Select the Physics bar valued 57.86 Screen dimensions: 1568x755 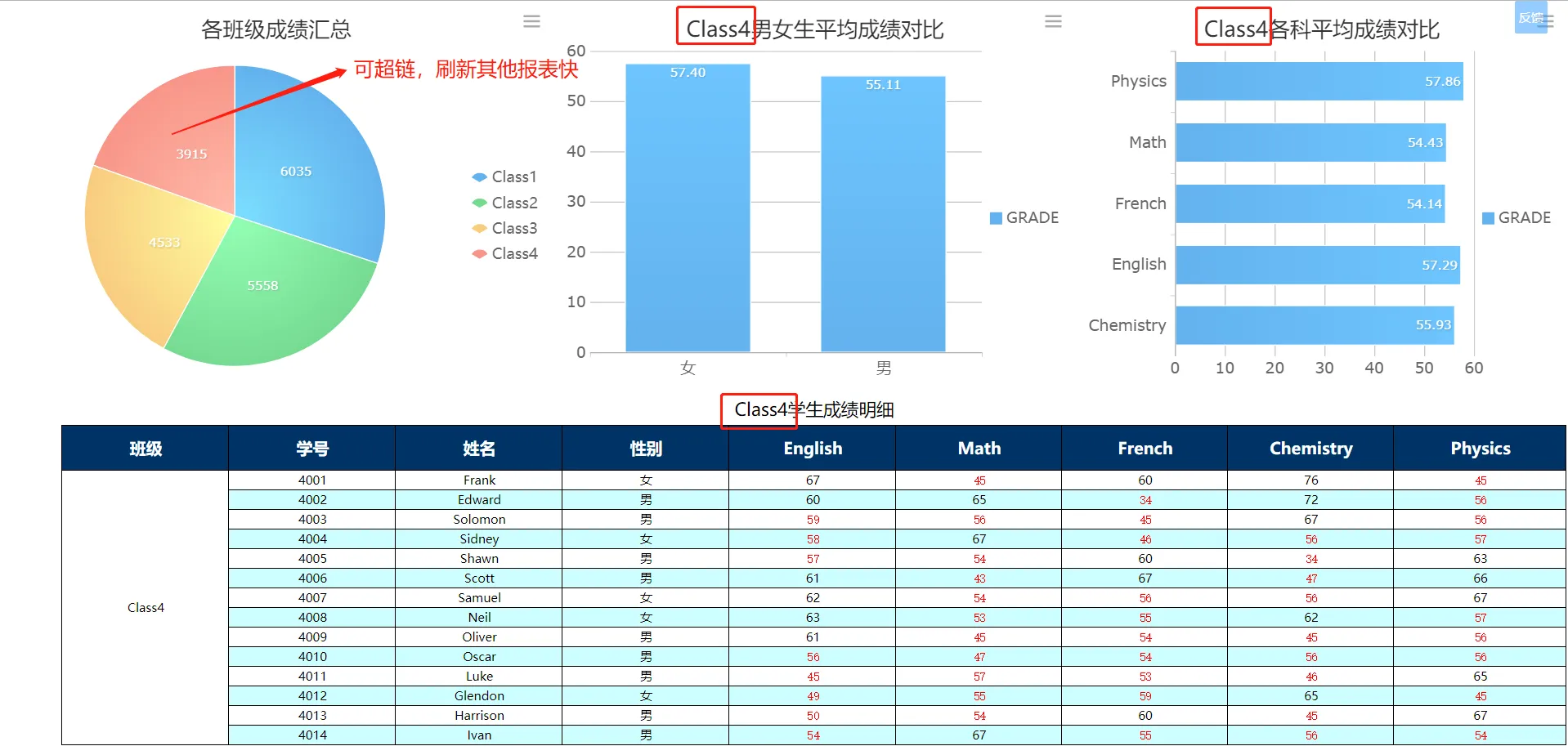1318,82
